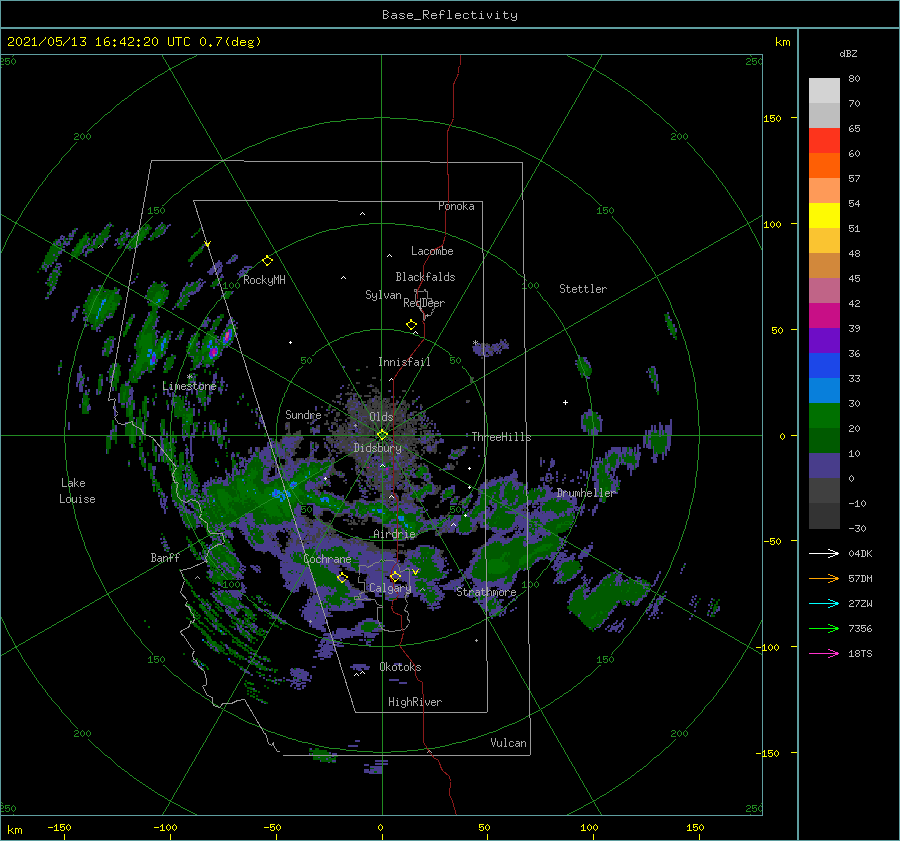Screen dimensions: 900x841
Task: Select the light blue 30-33 dBZ swatch
Action: 824,391
